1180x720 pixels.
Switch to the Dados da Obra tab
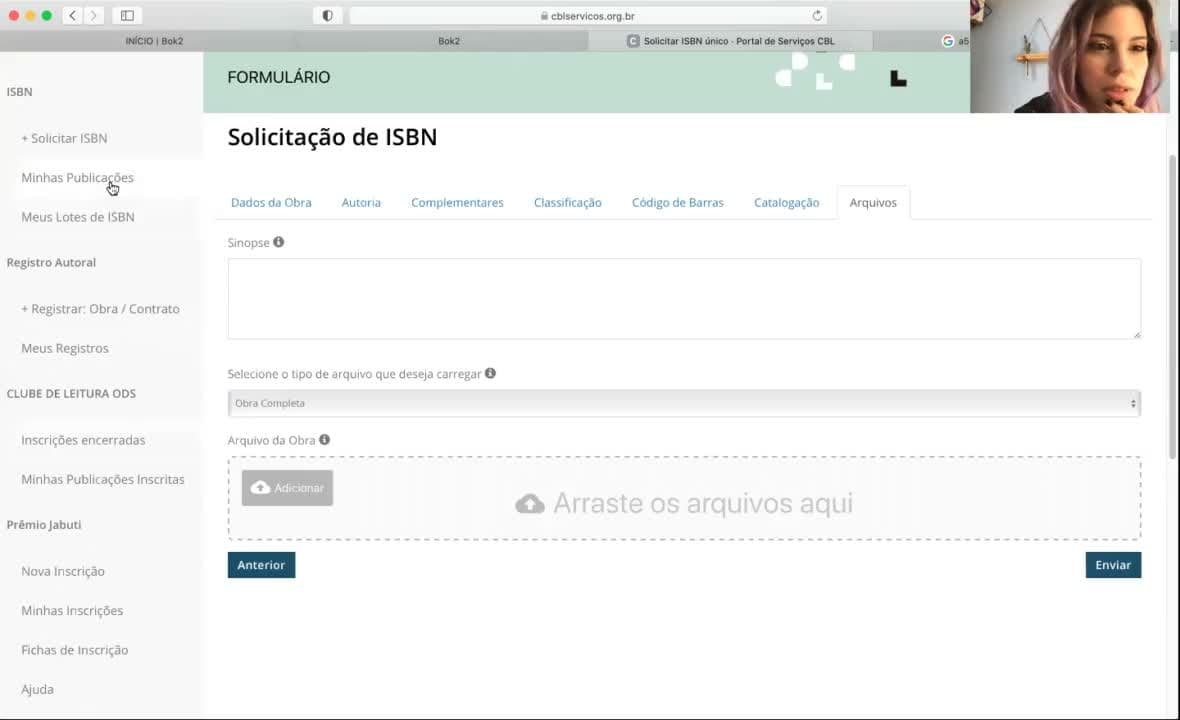(x=271, y=202)
